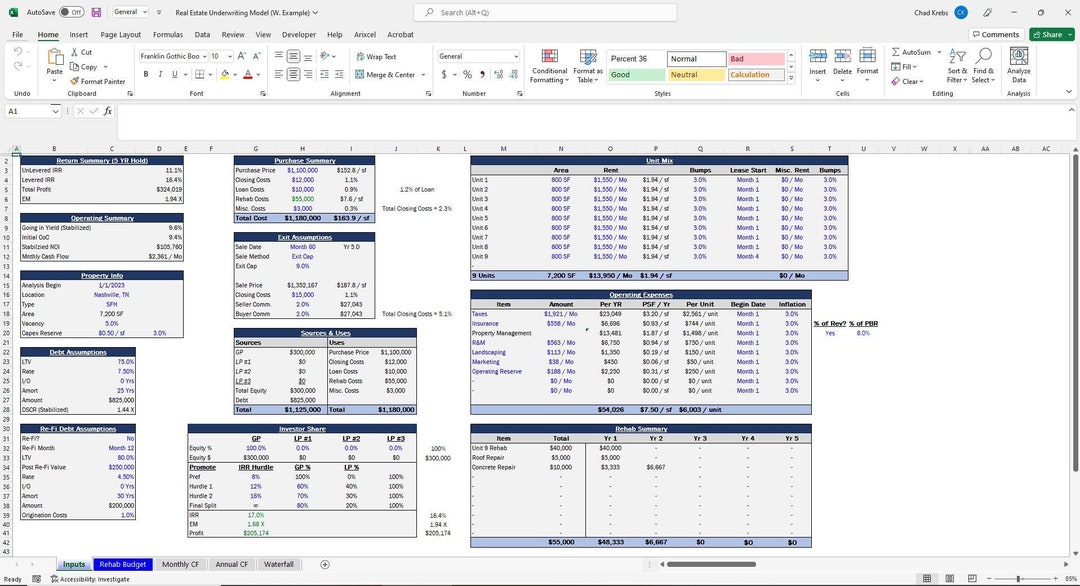Open the font size dropdown
The image size is (1080, 586).
click(x=230, y=56)
